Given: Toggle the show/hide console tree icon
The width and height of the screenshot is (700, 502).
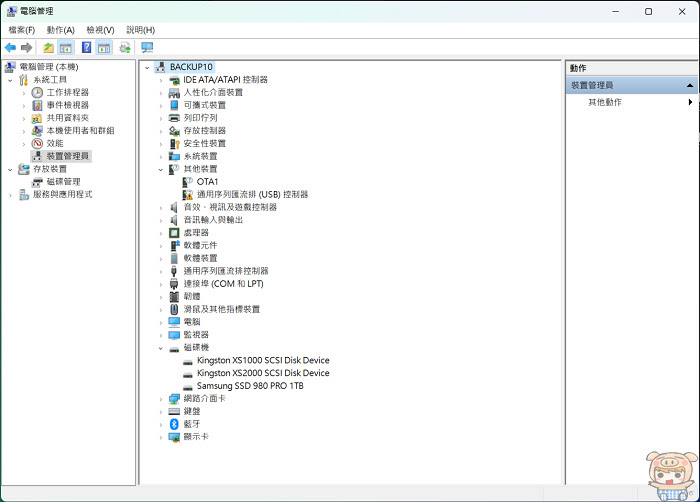Looking at the screenshot, I should [x=66, y=47].
